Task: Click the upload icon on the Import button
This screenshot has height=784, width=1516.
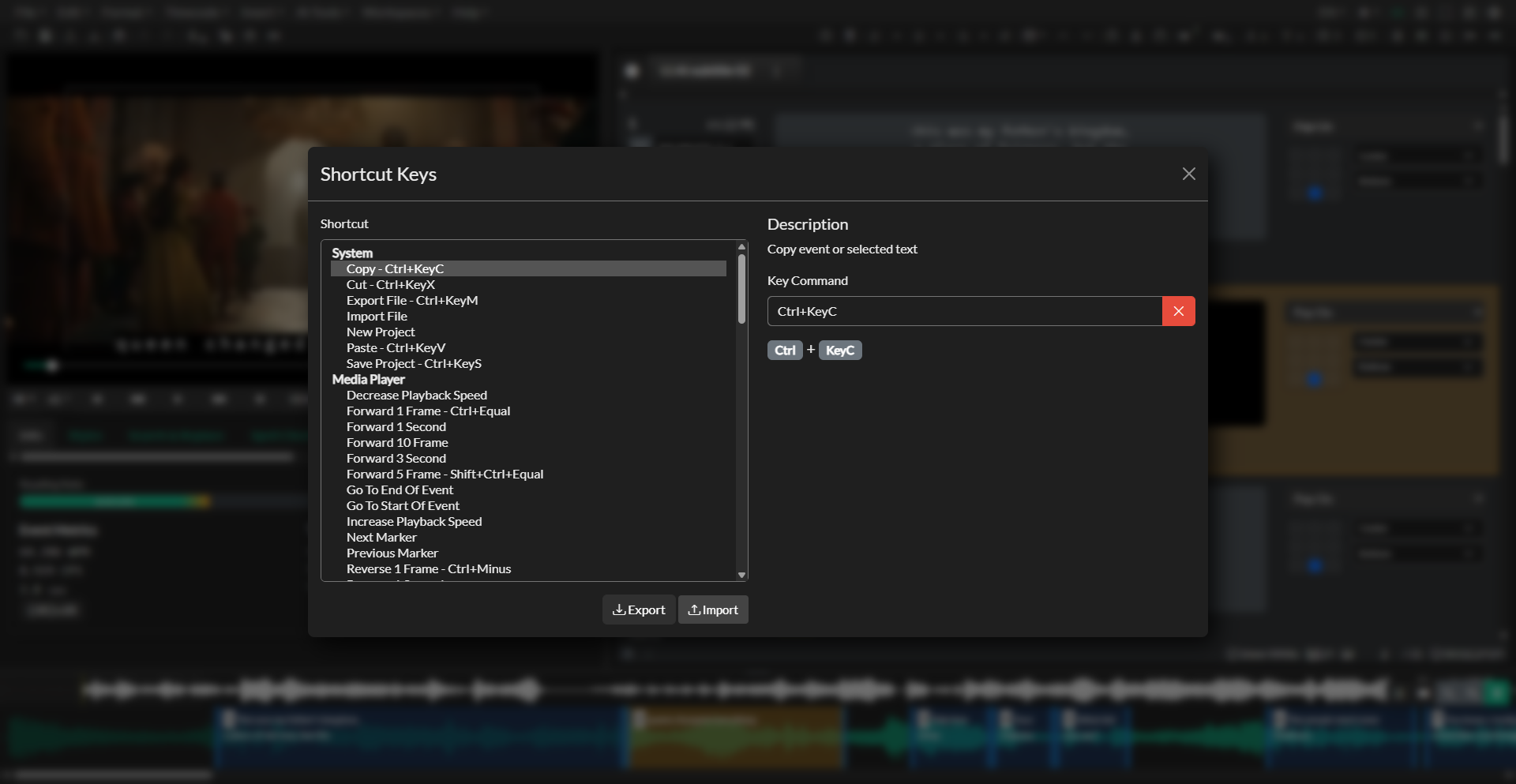Action: click(692, 610)
